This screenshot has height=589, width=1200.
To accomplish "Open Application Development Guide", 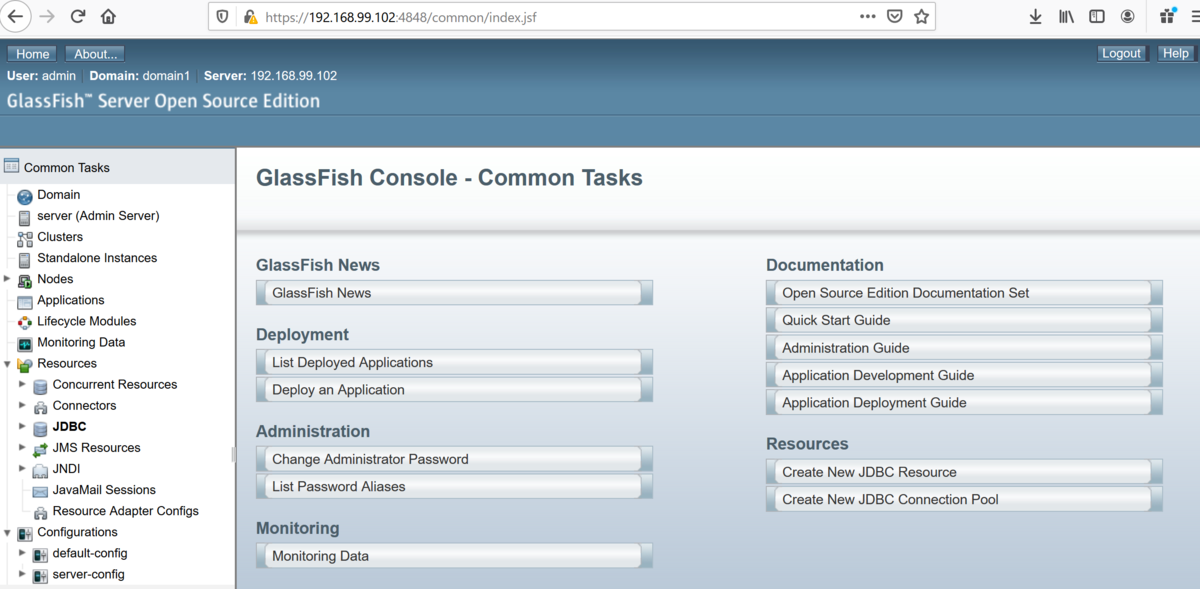I will [x=964, y=375].
